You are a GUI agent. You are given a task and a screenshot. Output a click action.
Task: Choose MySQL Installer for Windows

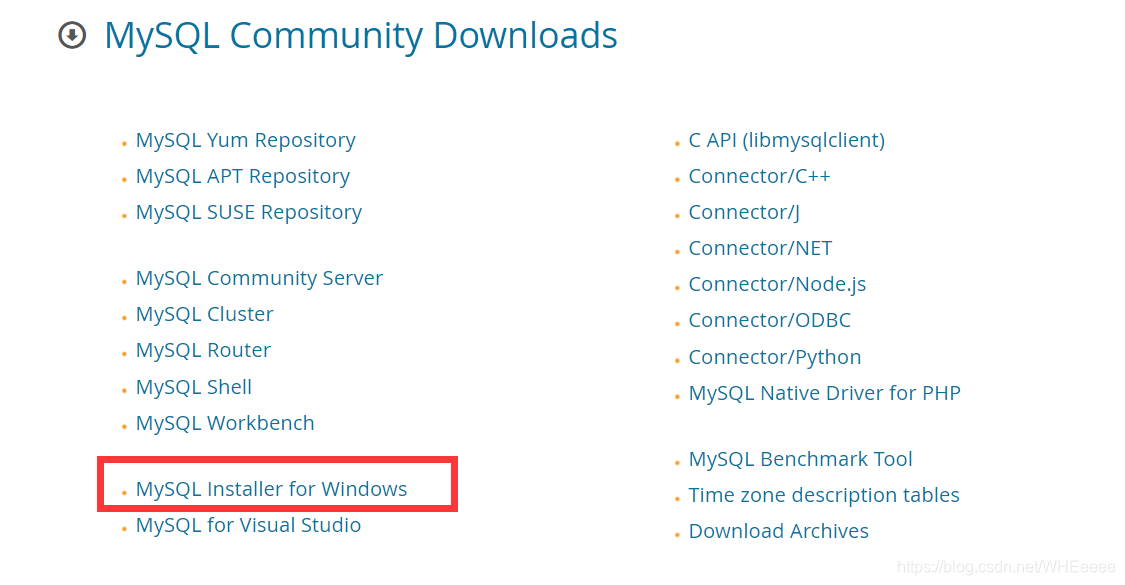[x=271, y=490]
